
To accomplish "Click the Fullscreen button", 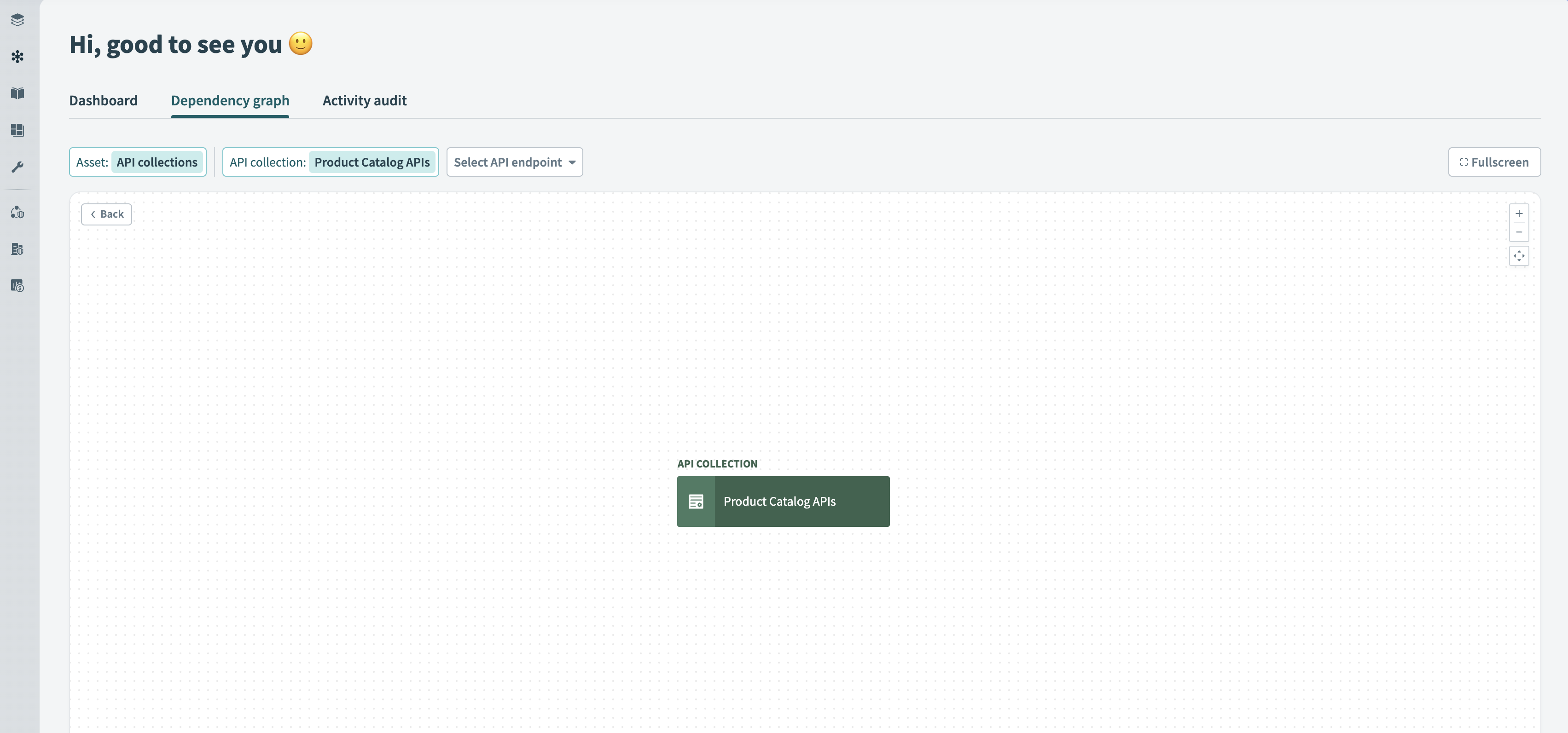I will coord(1494,162).
